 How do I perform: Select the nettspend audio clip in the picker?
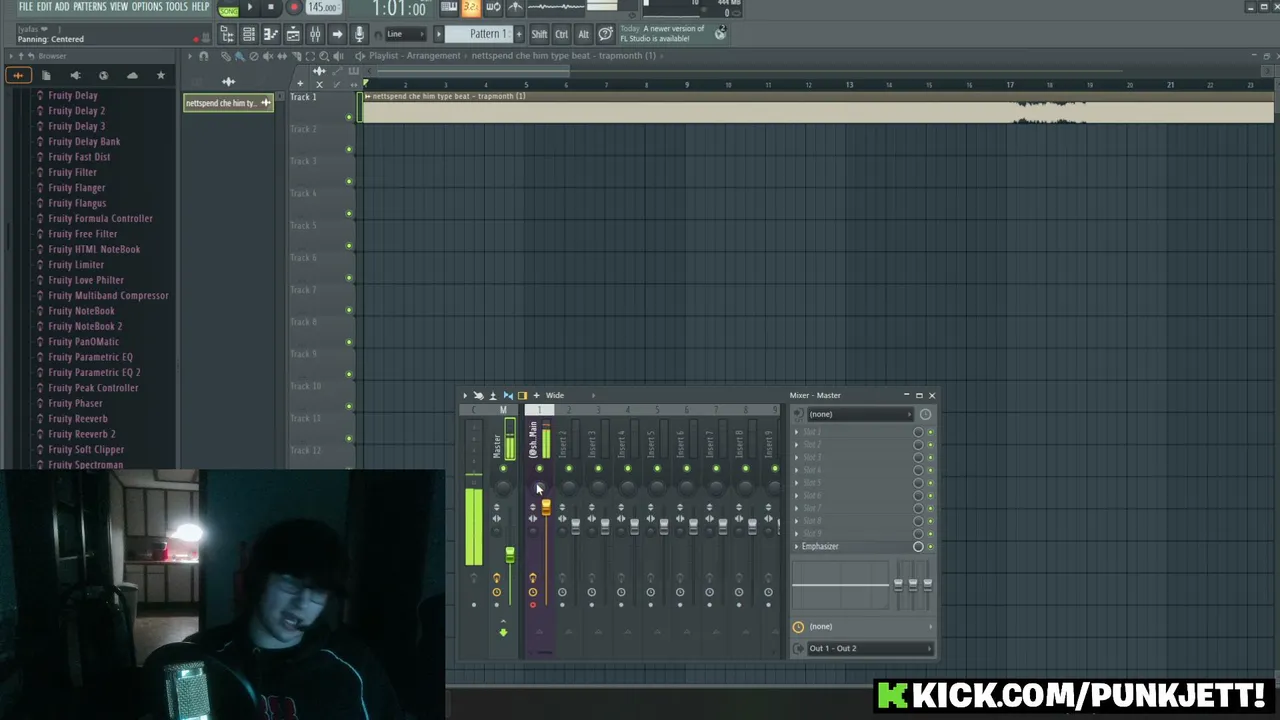(228, 103)
